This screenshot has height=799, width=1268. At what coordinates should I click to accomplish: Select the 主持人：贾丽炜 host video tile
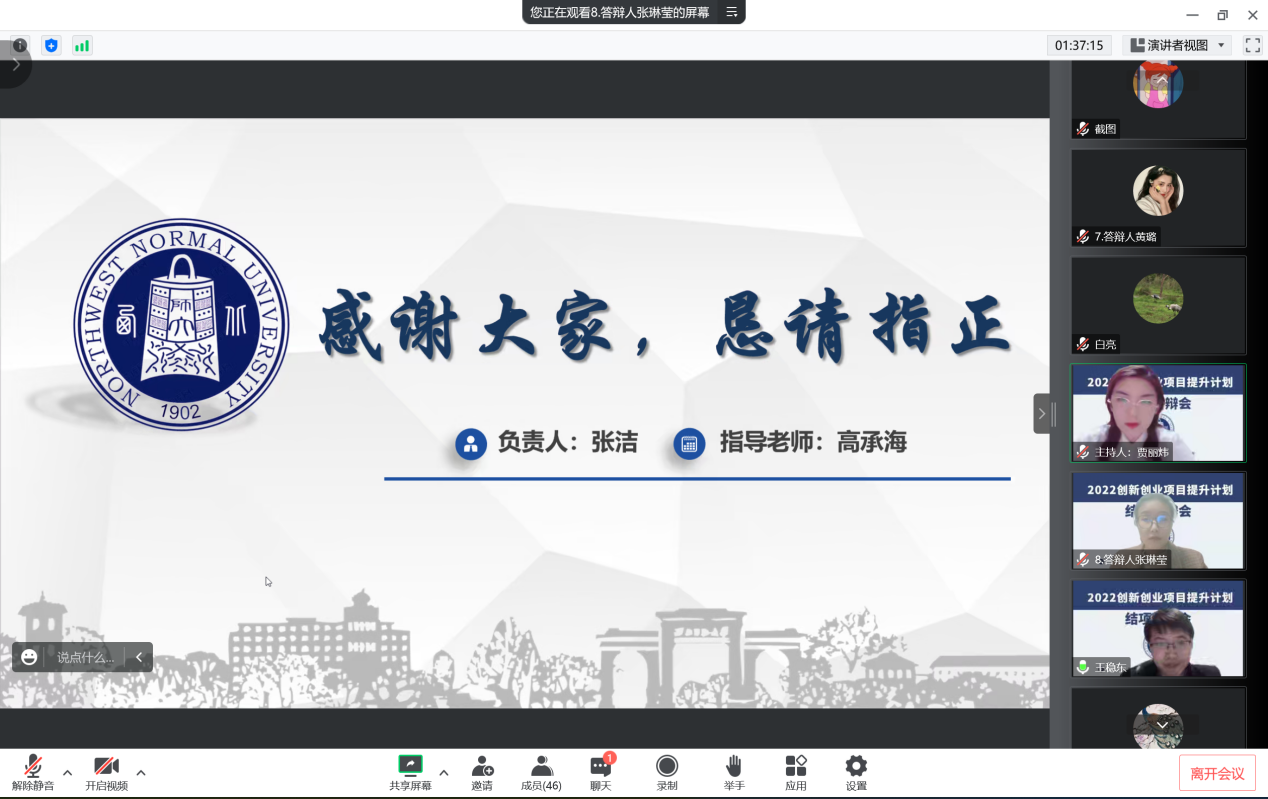1158,413
